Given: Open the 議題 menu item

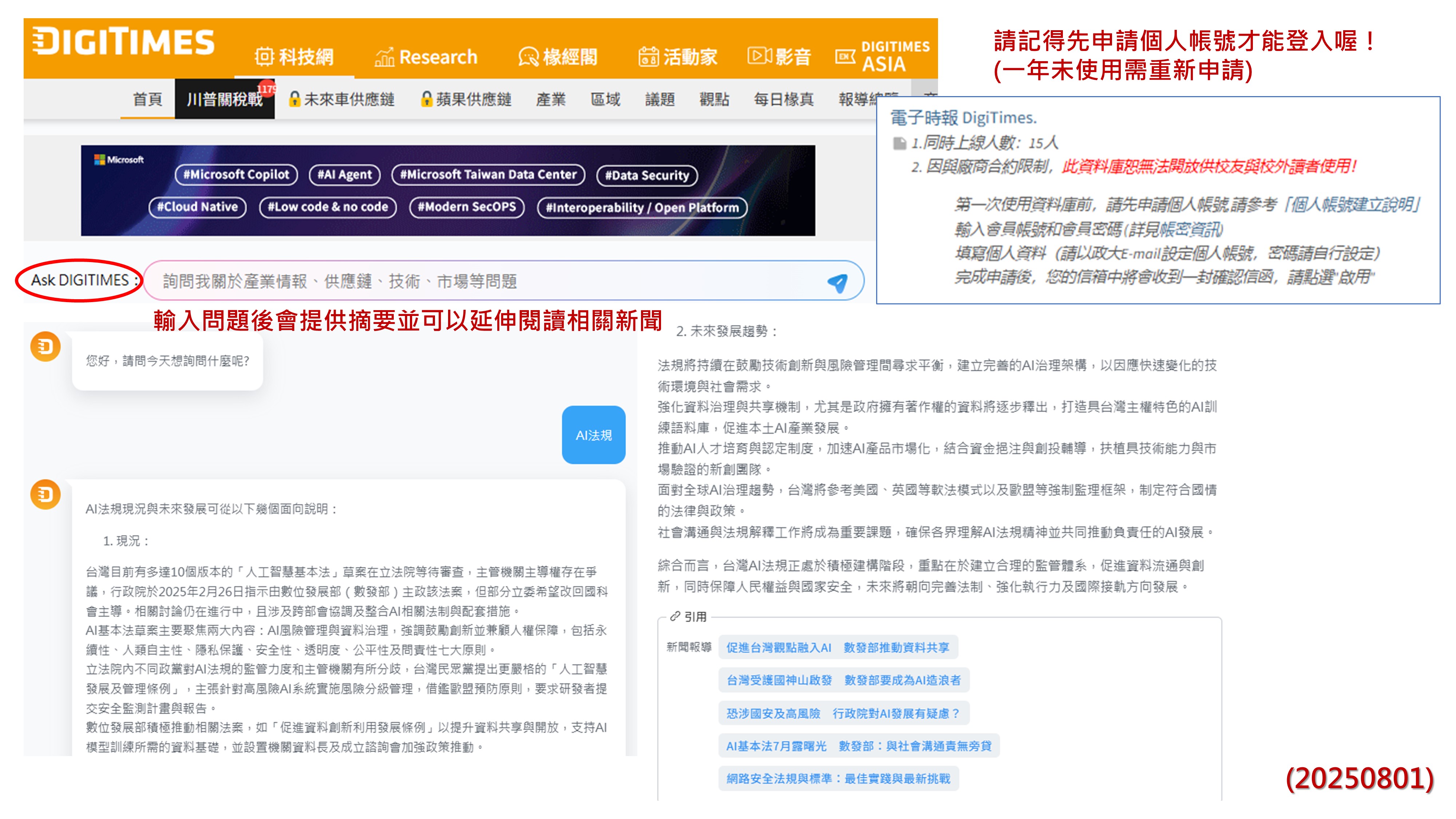Looking at the screenshot, I should click(x=660, y=100).
